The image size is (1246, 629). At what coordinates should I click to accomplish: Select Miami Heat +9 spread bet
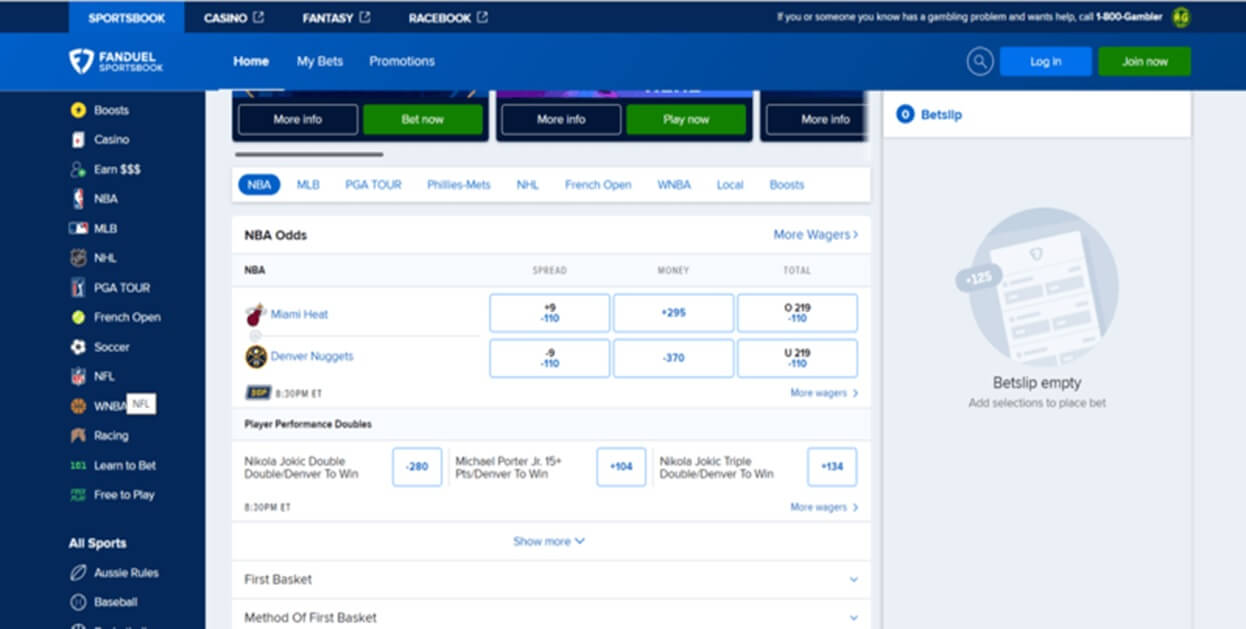[x=549, y=313]
